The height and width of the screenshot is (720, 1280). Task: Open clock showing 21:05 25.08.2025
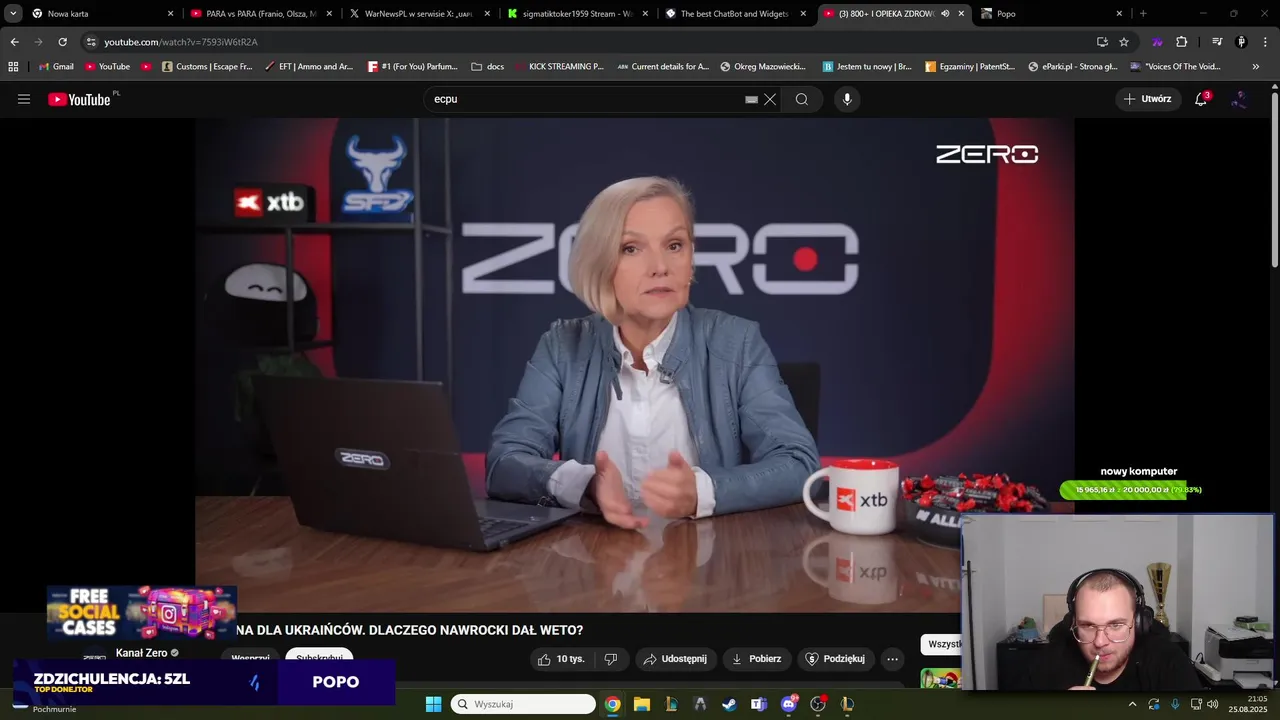pyautogui.click(x=1250, y=704)
